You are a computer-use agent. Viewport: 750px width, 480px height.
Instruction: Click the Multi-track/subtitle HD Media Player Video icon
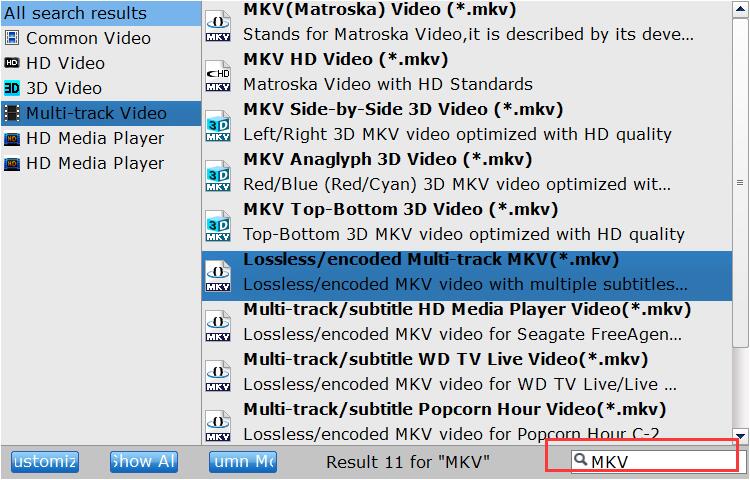(x=218, y=326)
